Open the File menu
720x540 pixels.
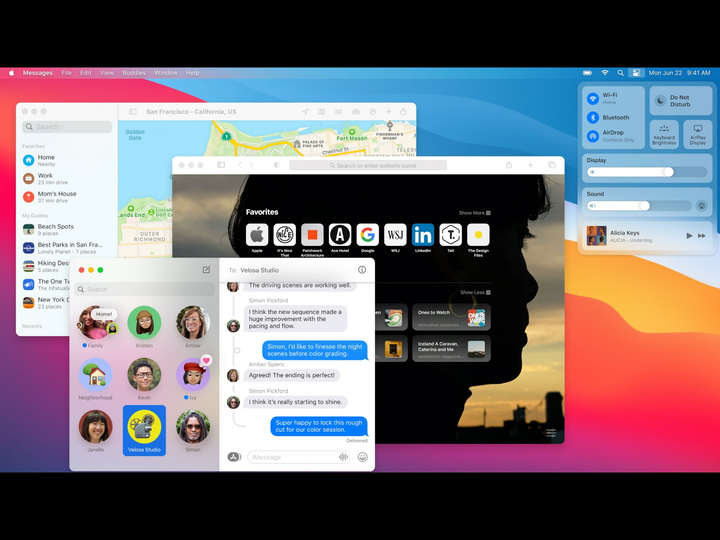pos(67,73)
